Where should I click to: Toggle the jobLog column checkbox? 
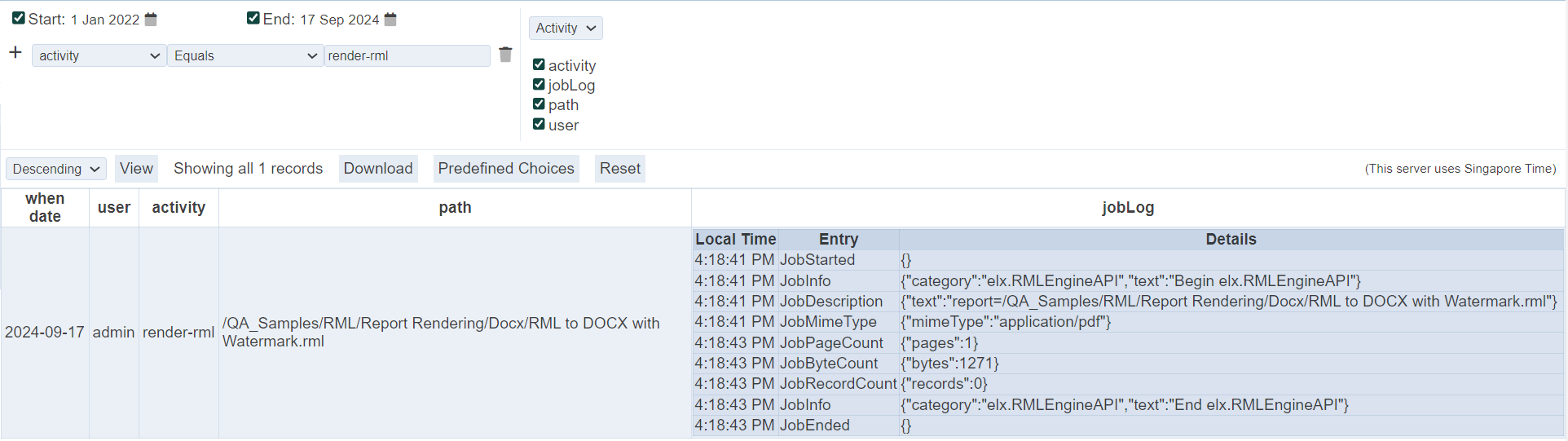pyautogui.click(x=539, y=84)
